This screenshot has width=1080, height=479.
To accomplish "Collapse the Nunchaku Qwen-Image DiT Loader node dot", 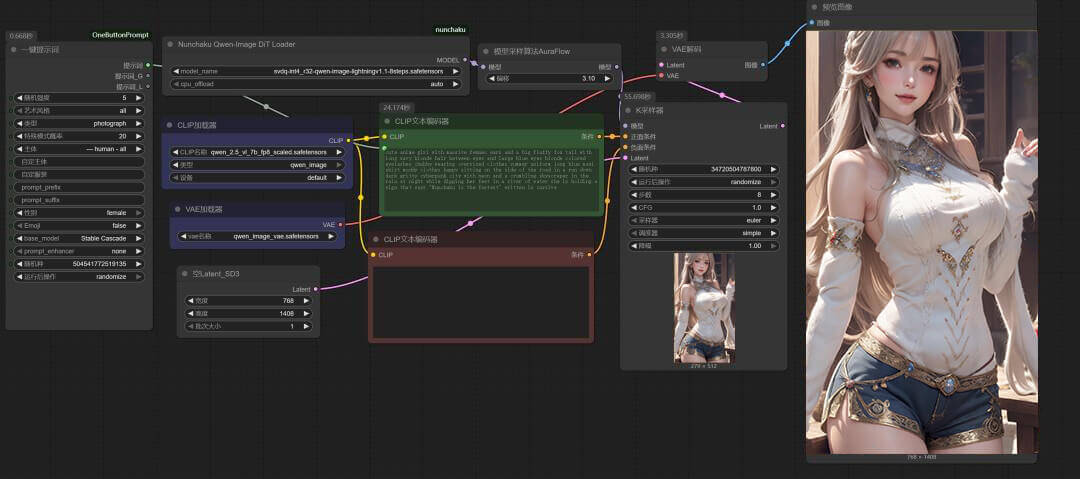I will point(170,44).
